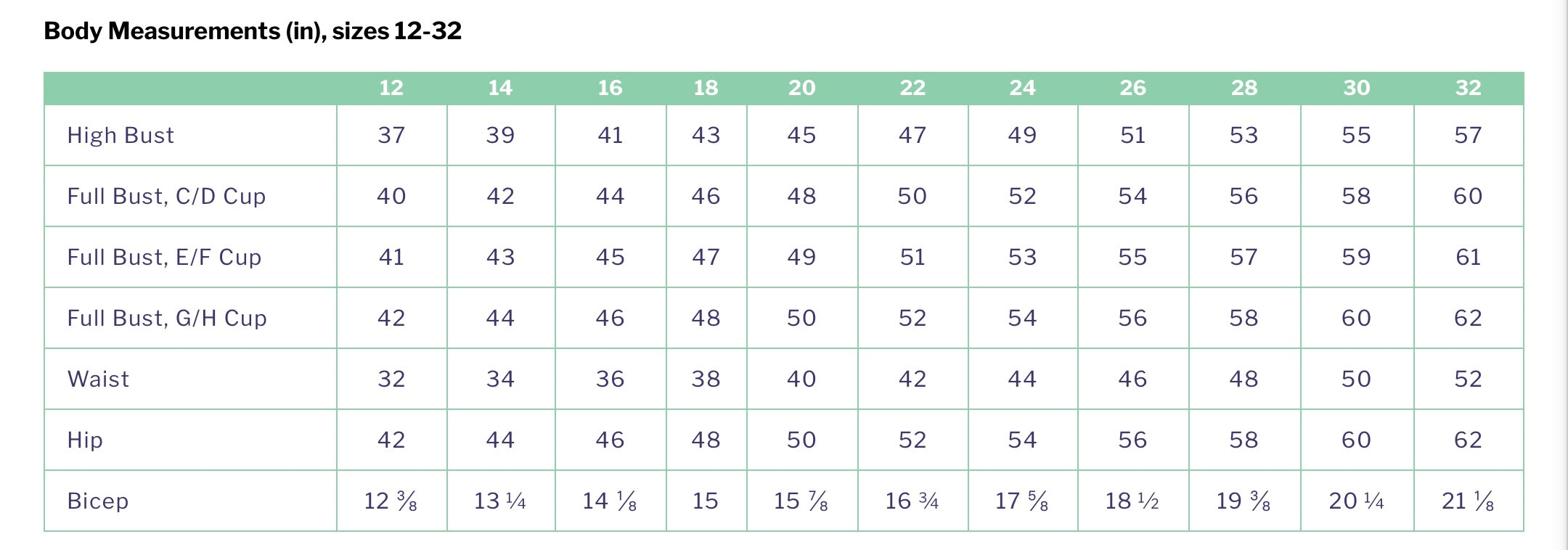This screenshot has height=550, width=1568.
Task: Select the Bicep row label
Action: point(98,501)
